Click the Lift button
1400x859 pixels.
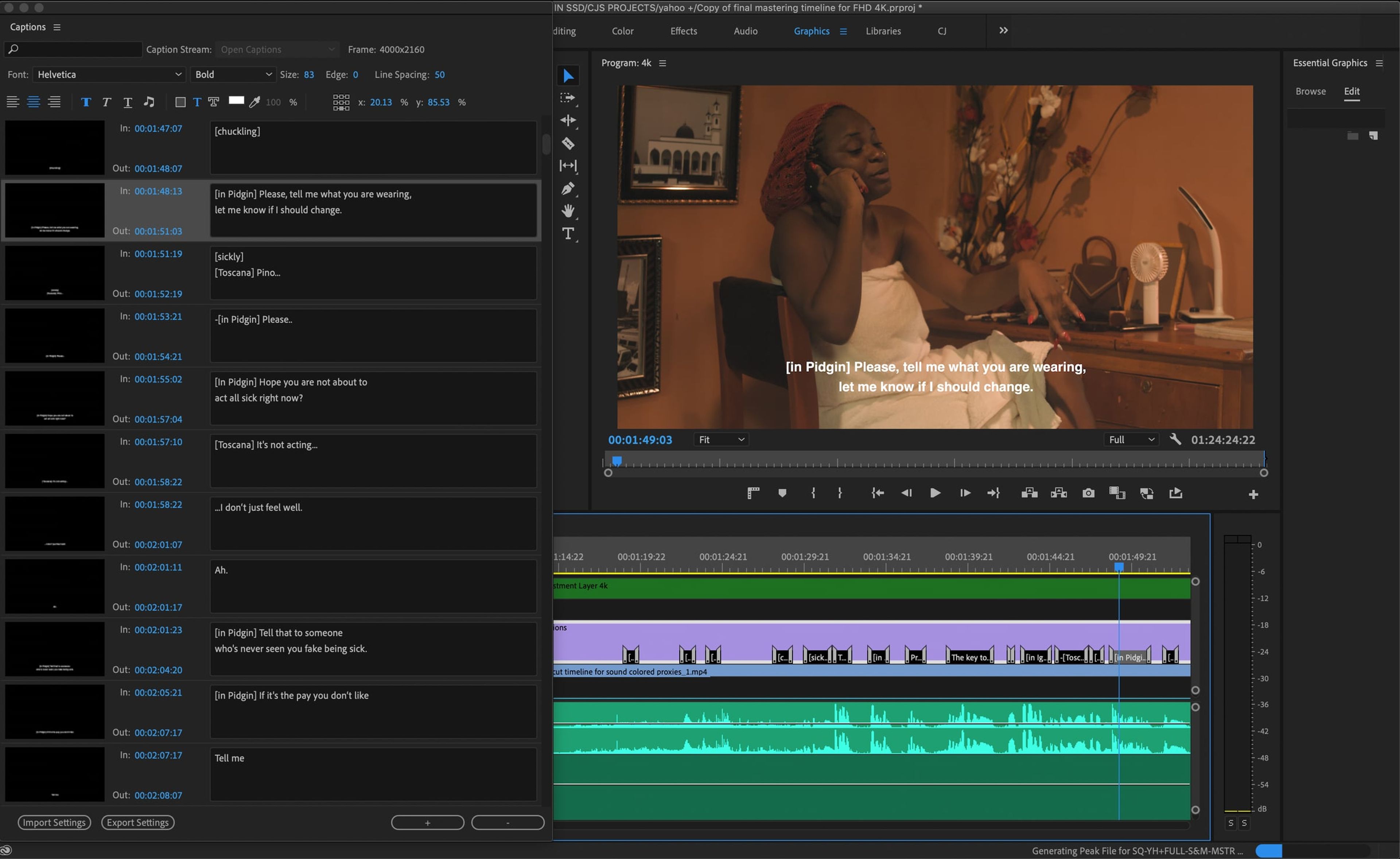pos(1029,493)
